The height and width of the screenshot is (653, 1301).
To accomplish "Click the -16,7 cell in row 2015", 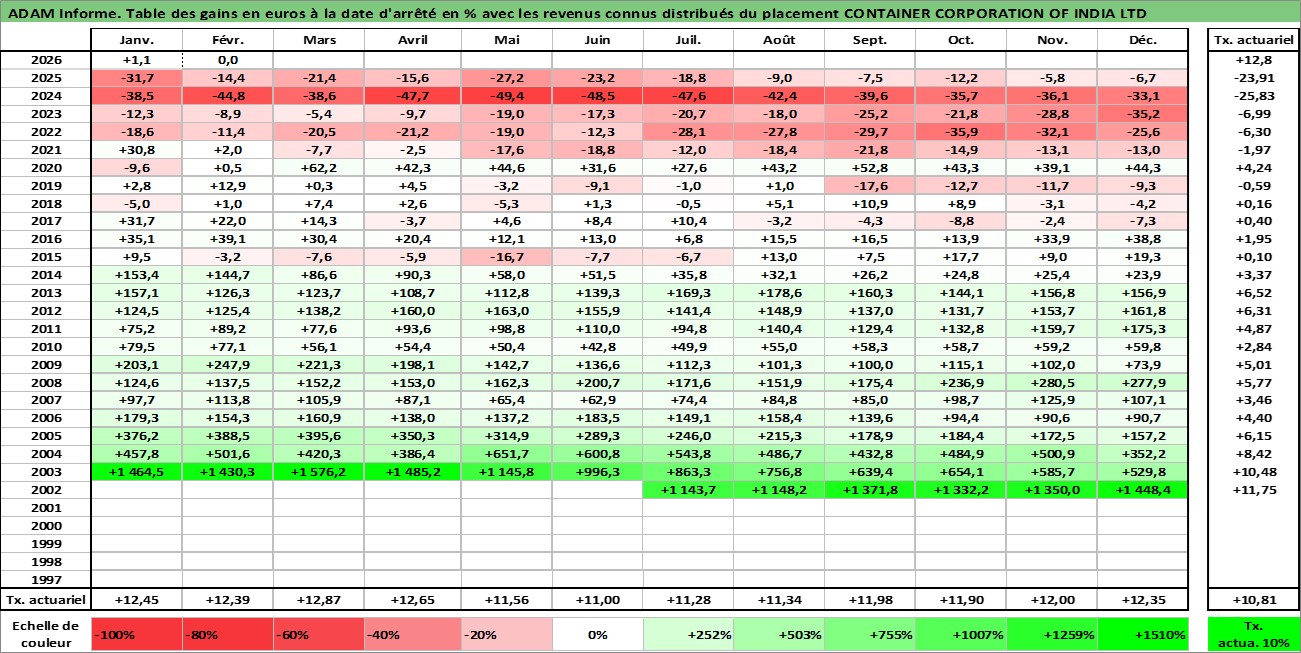I will 507,257.
